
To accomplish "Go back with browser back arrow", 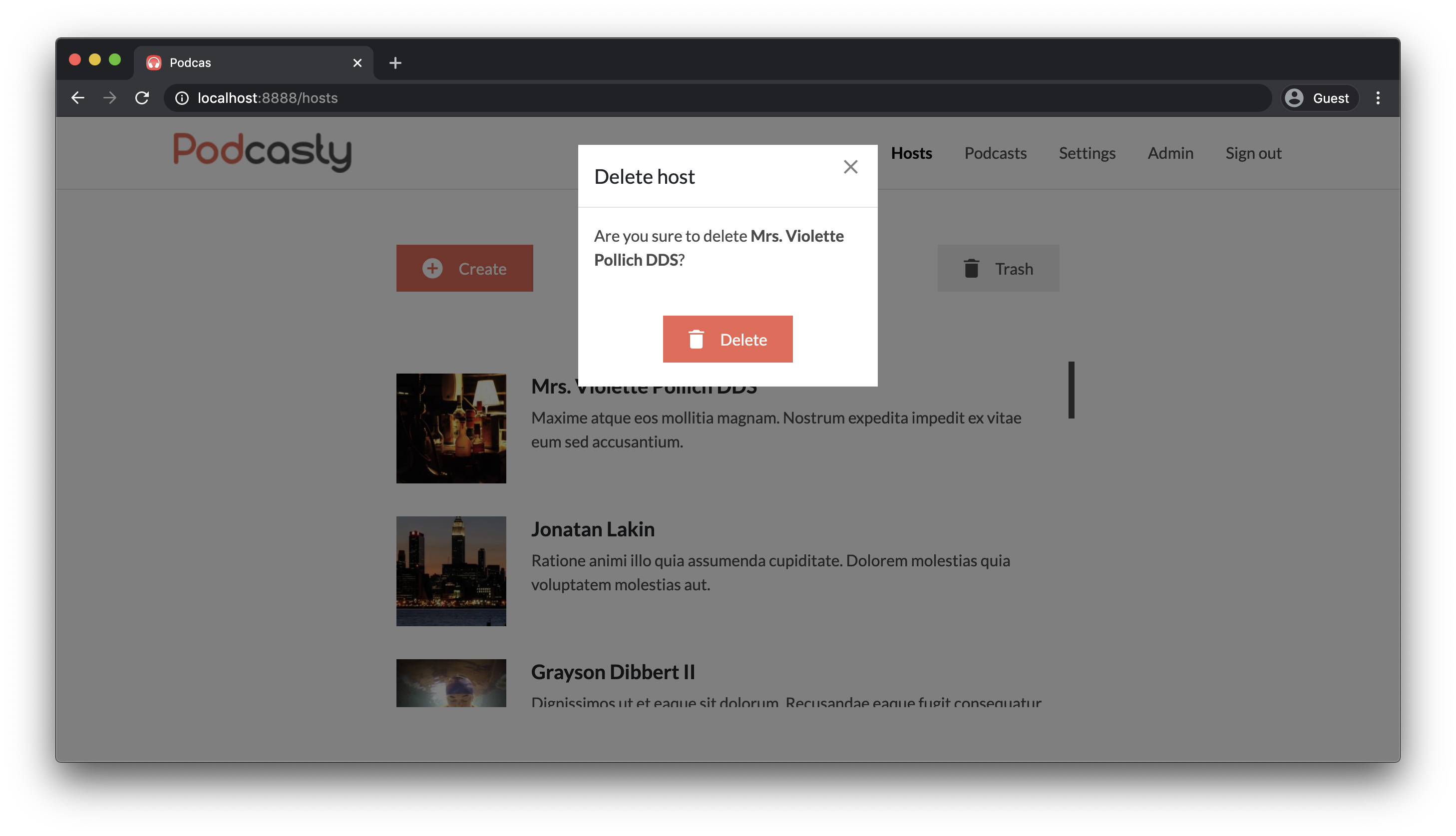I will pyautogui.click(x=78, y=98).
